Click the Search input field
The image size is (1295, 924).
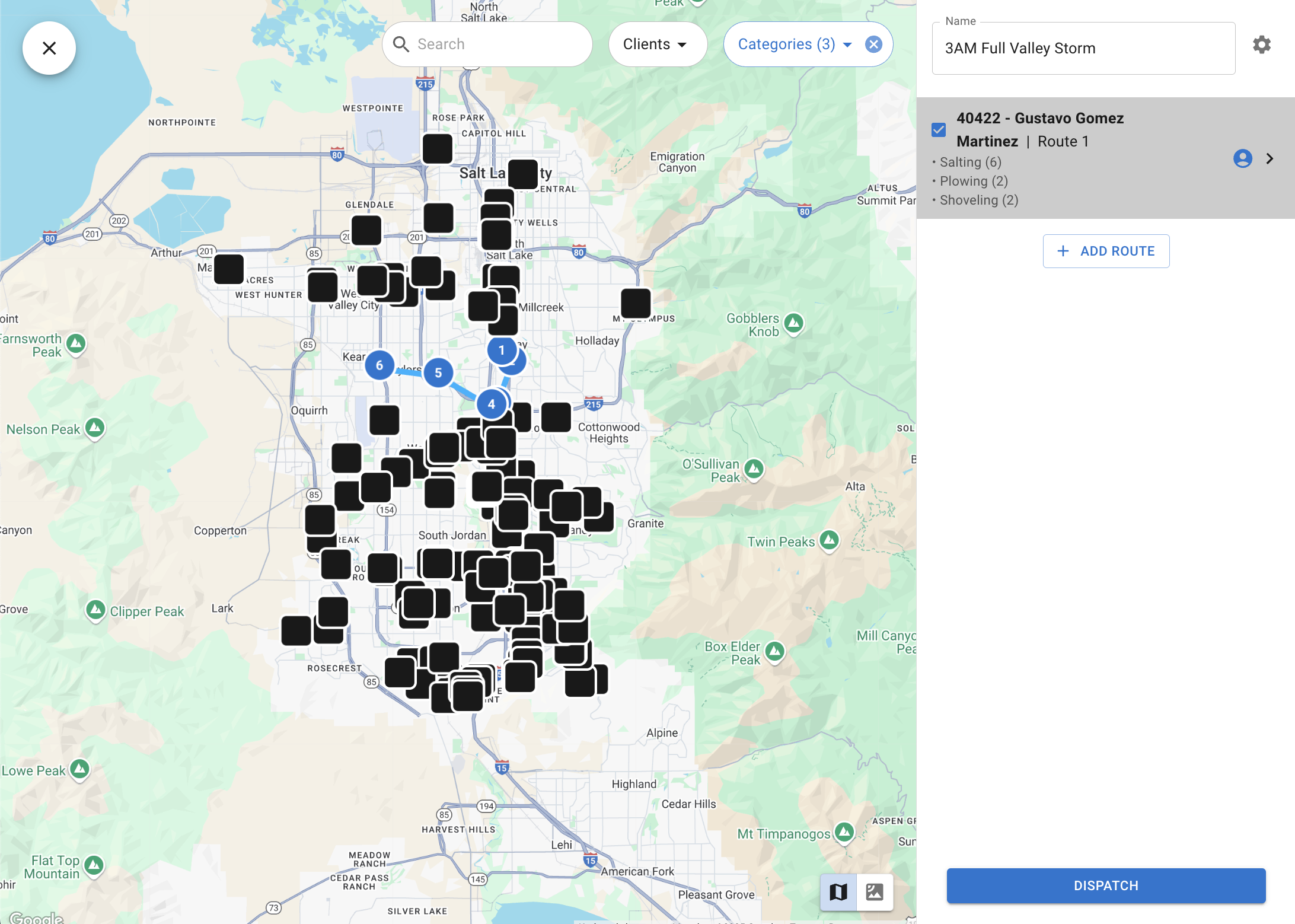498,44
